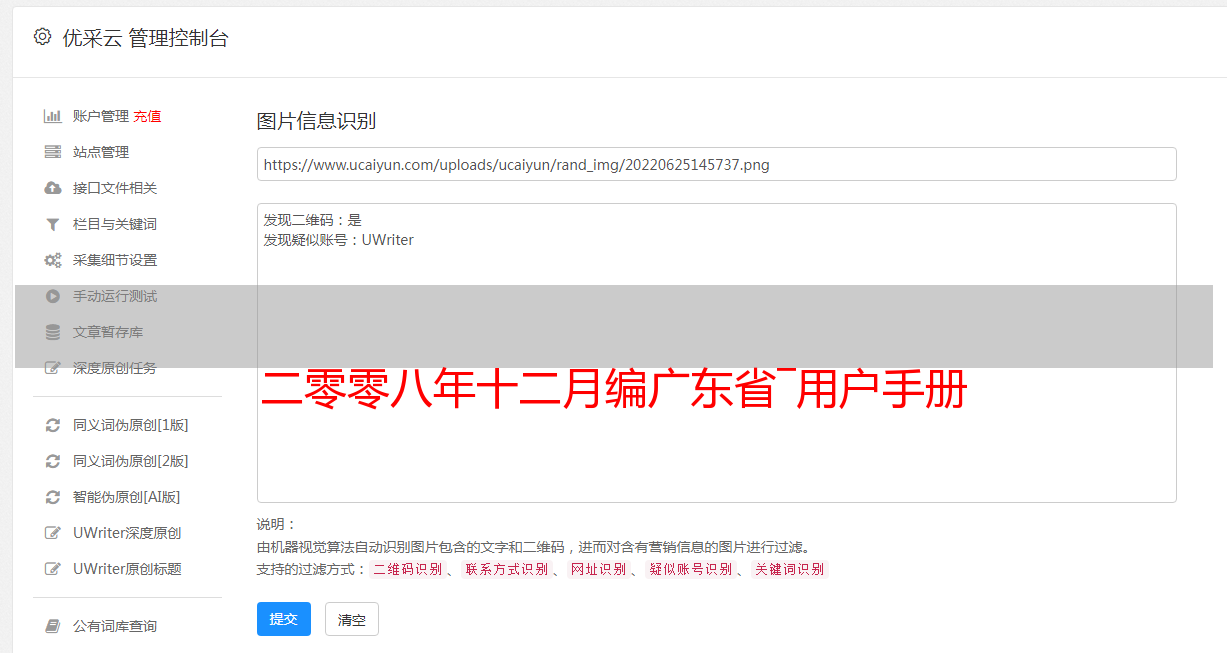Open 站点管理 in sidebar
The image size is (1227, 653).
101,152
